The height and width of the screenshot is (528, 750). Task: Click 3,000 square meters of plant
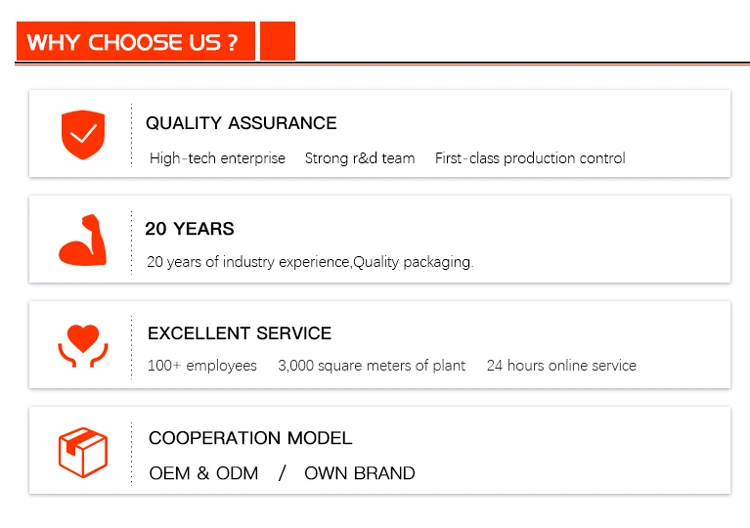[x=372, y=366]
